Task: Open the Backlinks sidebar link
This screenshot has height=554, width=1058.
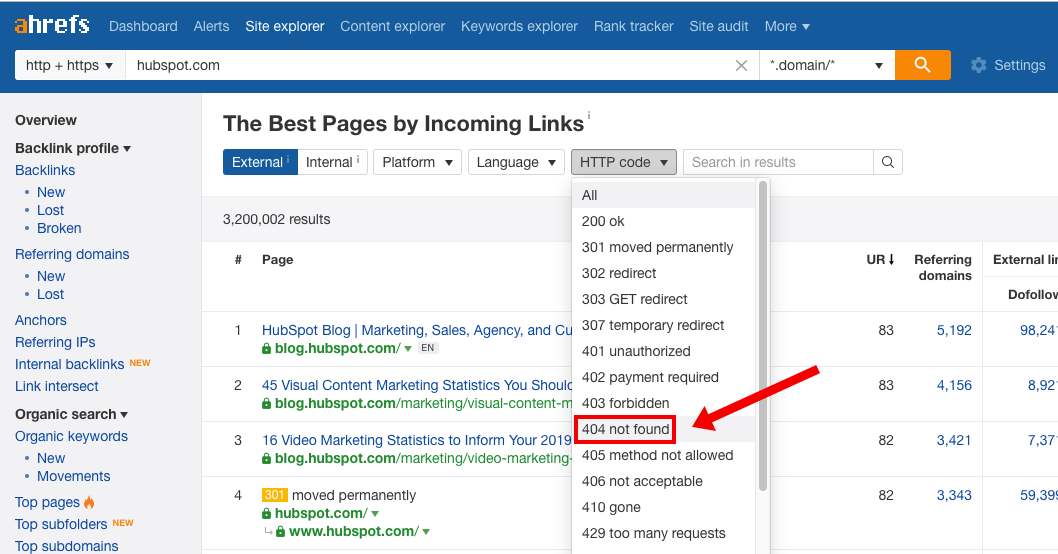Action: [x=45, y=170]
